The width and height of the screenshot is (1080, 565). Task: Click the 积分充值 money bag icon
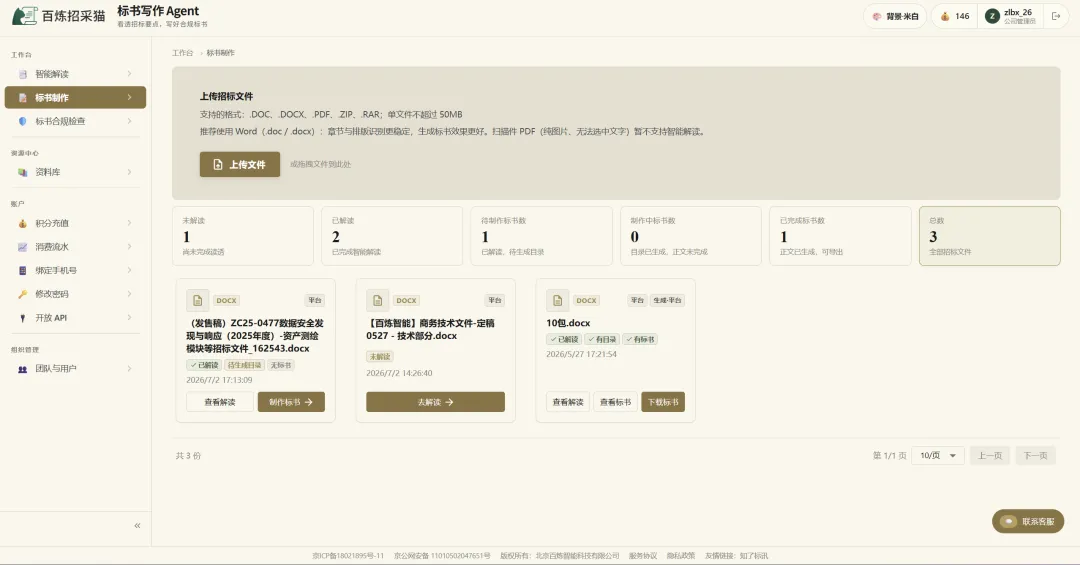point(23,223)
